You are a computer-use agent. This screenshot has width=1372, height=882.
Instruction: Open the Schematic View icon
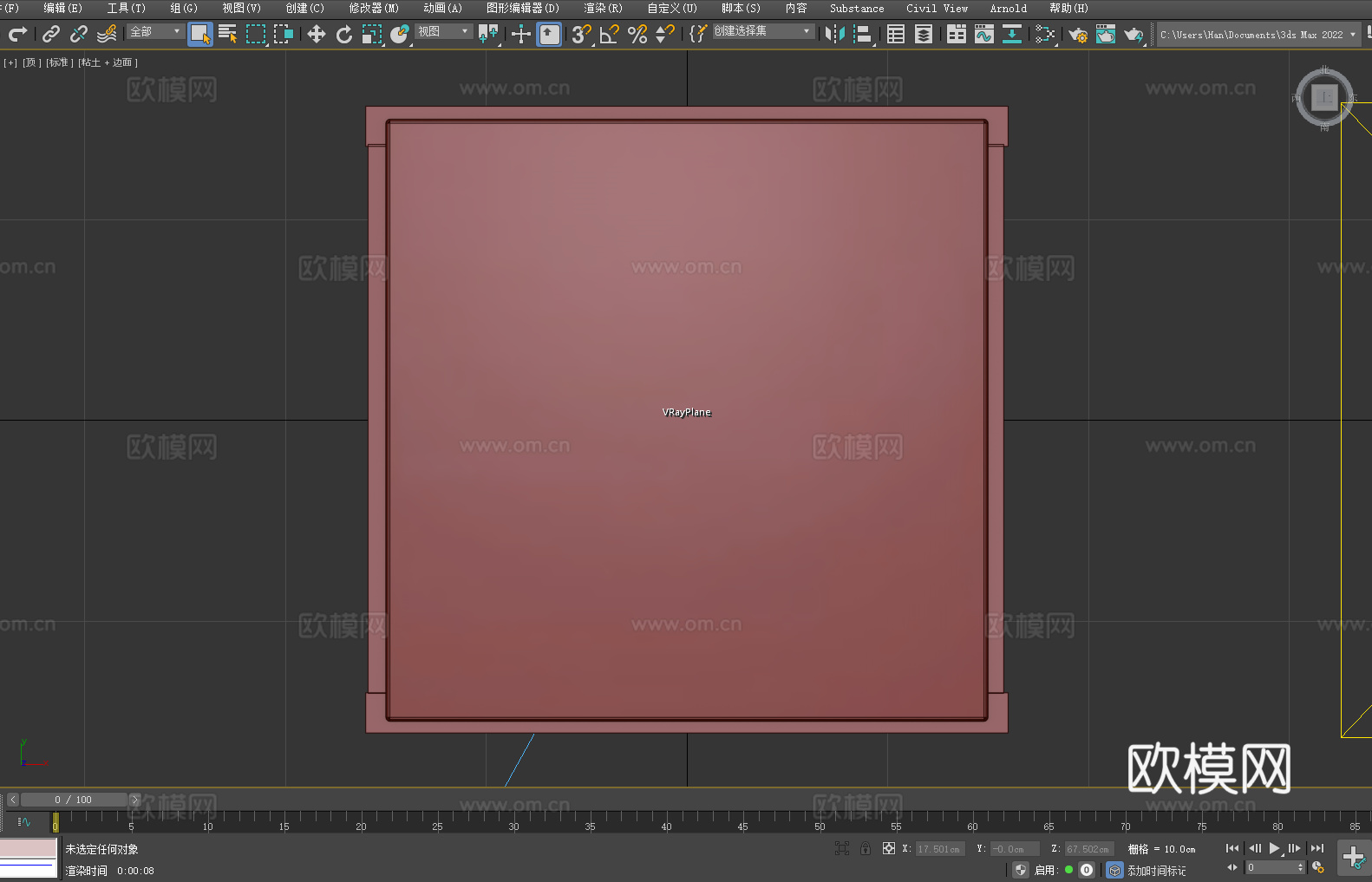point(1045,34)
